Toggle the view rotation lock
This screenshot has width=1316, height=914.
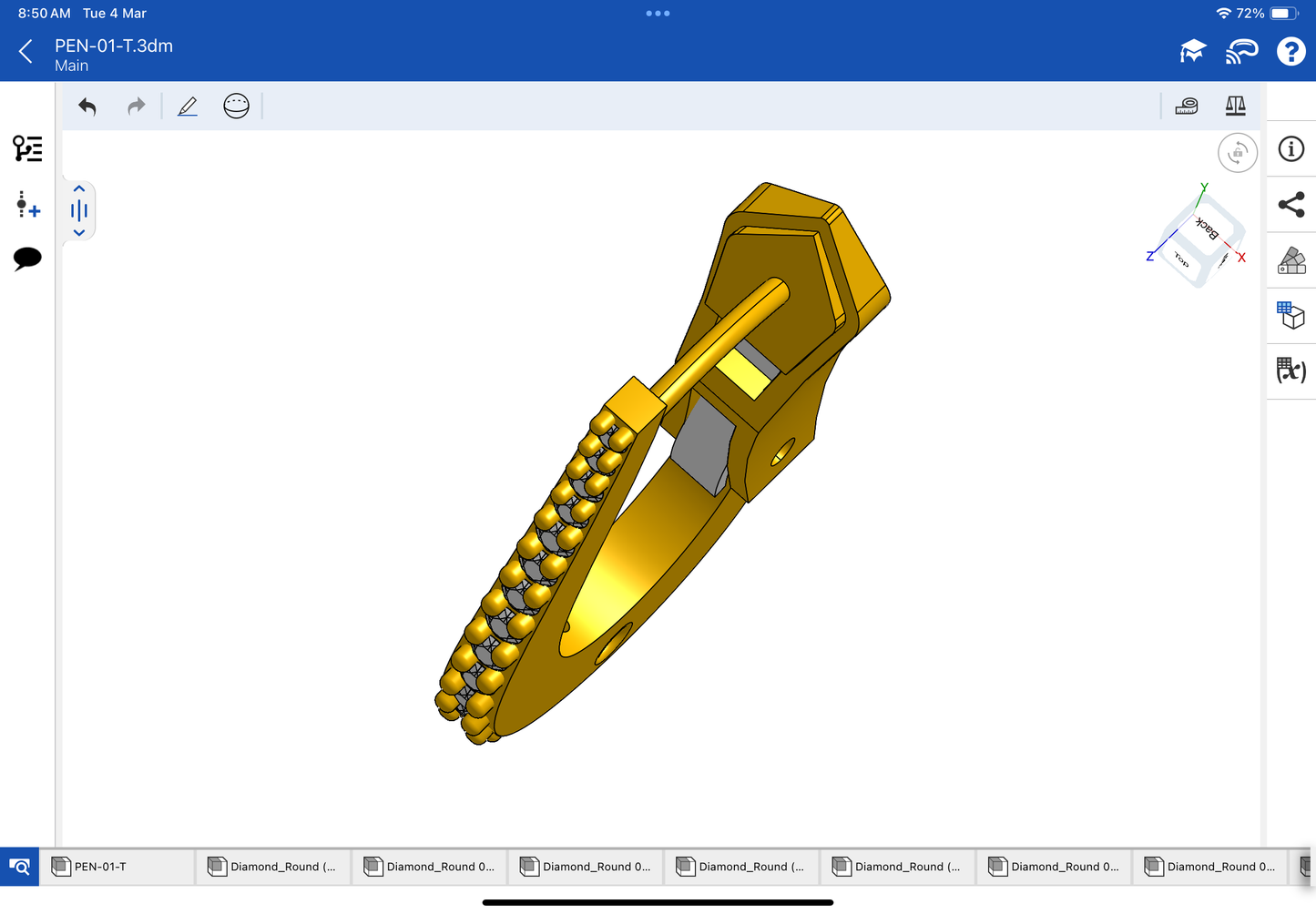[1237, 153]
